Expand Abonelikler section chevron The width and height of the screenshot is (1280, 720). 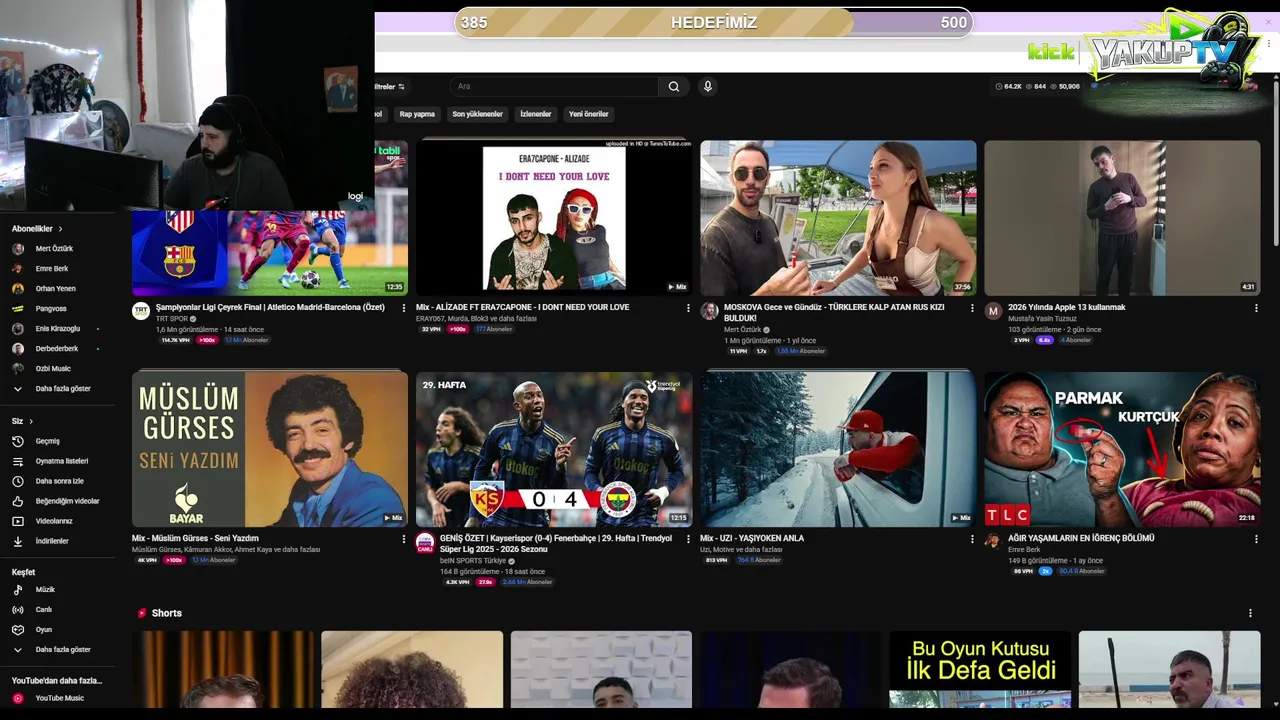coord(60,229)
